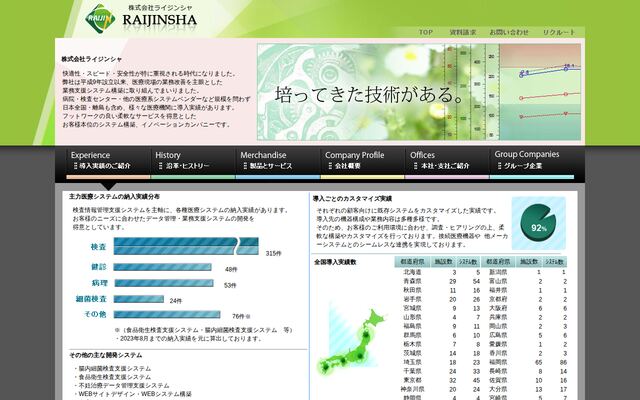
Task: Click the 長崎県 table cell
Action: [x=498, y=371]
